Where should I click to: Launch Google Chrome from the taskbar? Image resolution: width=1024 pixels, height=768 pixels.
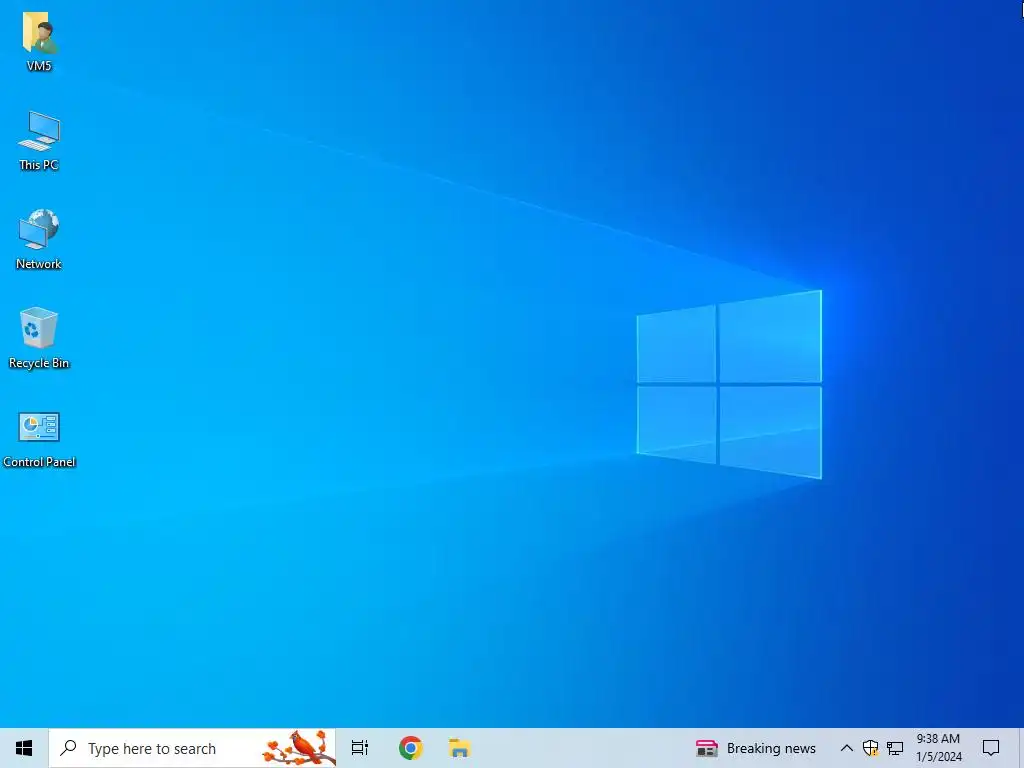[x=411, y=748]
